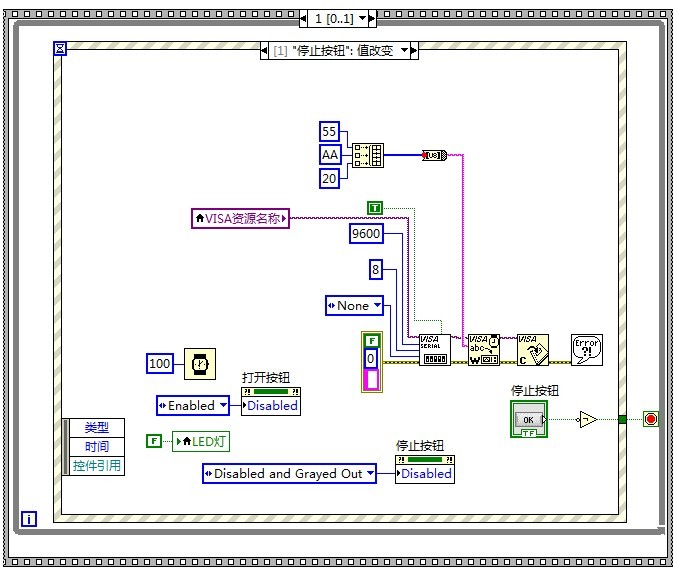The width and height of the screenshot is (678, 567).
Task: Click the VISA Close function node
Action: (532, 349)
